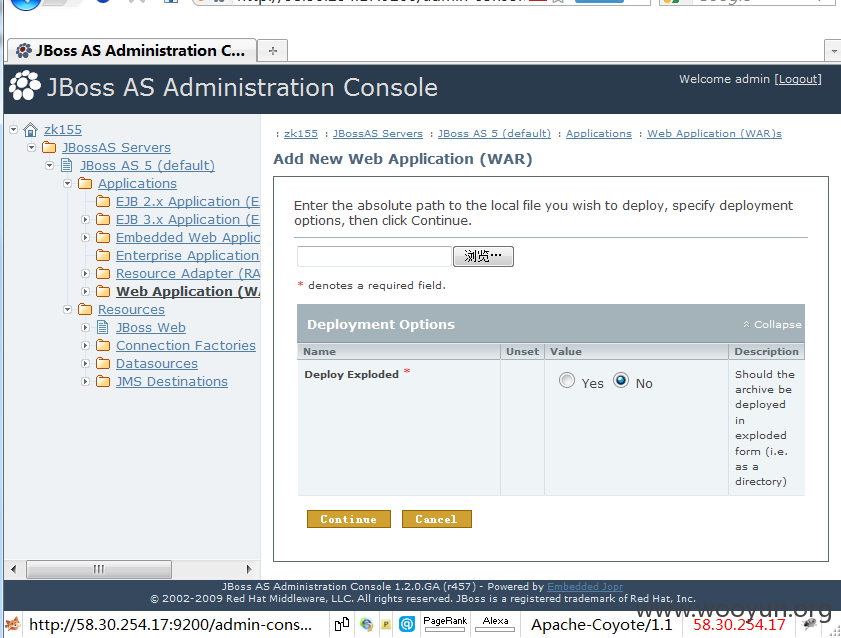Open the JMS Destinations tree link
Viewport: 841px width, 638px height.
[x=172, y=381]
